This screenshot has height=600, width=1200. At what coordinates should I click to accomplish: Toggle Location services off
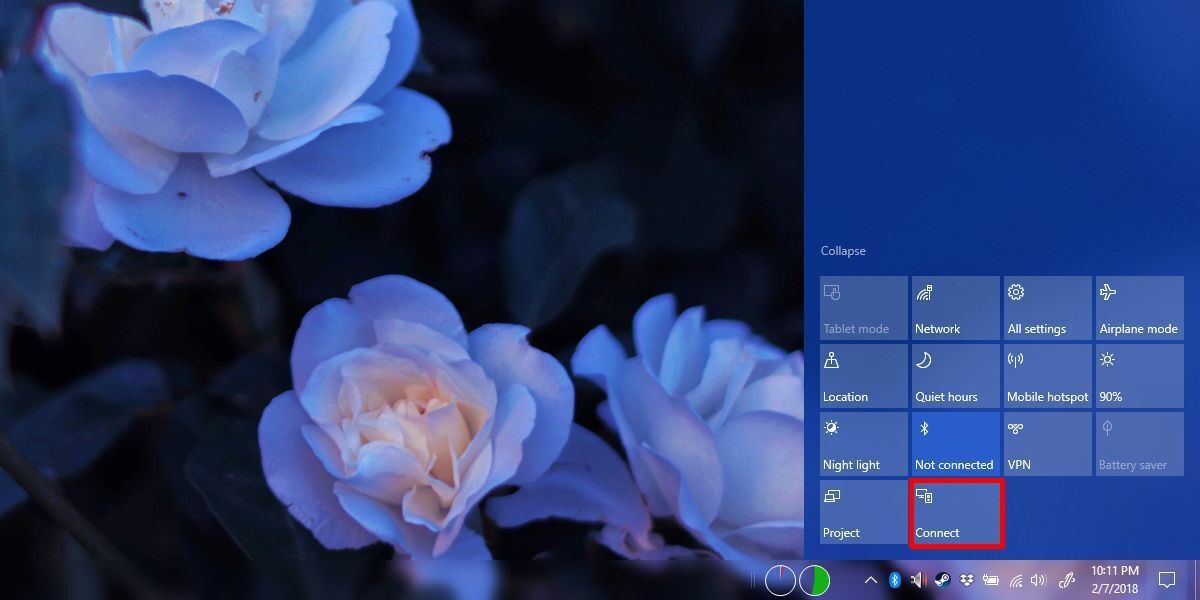click(x=863, y=375)
